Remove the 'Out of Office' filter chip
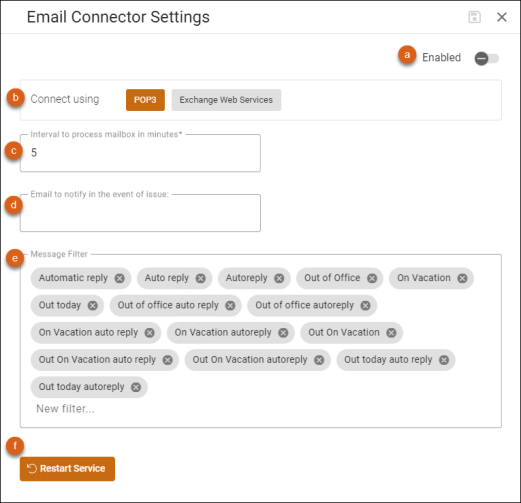The image size is (521, 503). [372, 278]
